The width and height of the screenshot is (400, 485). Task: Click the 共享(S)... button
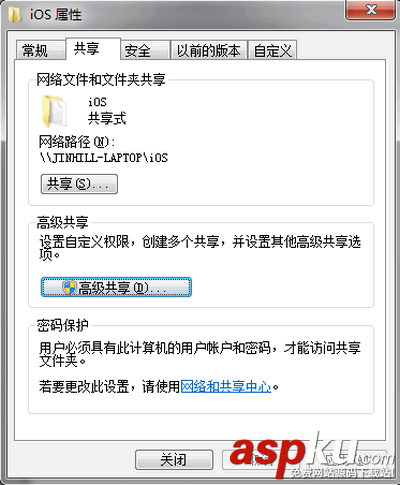pos(79,184)
